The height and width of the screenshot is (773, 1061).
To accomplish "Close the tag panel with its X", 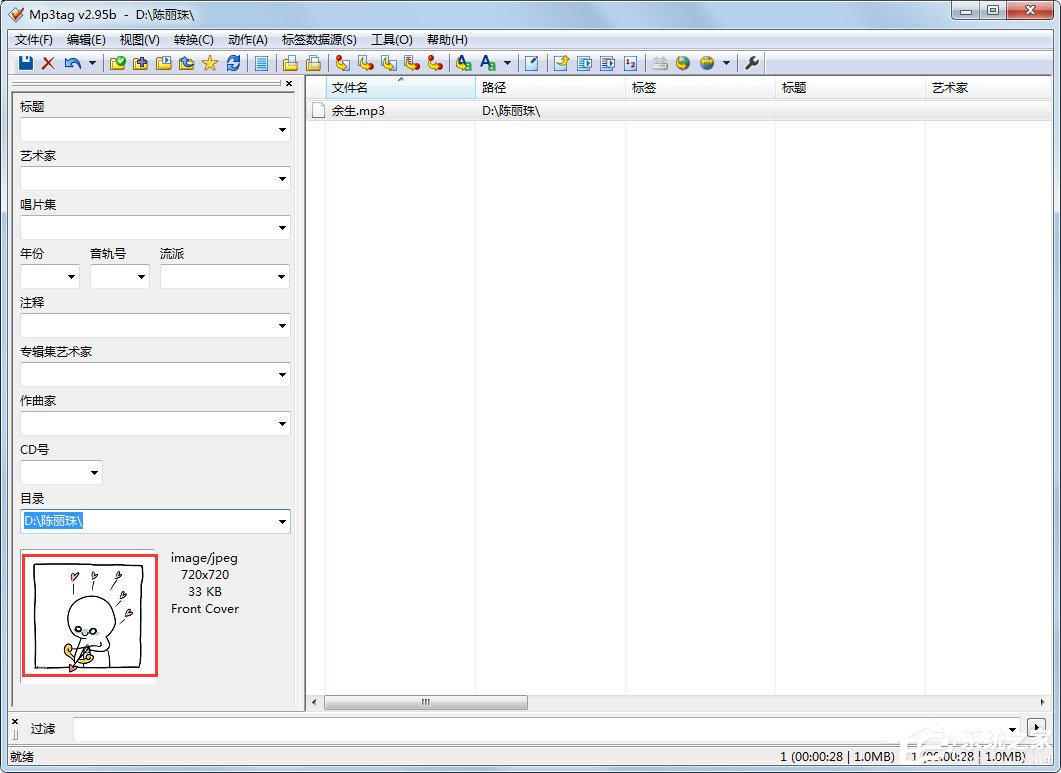I will (289, 84).
